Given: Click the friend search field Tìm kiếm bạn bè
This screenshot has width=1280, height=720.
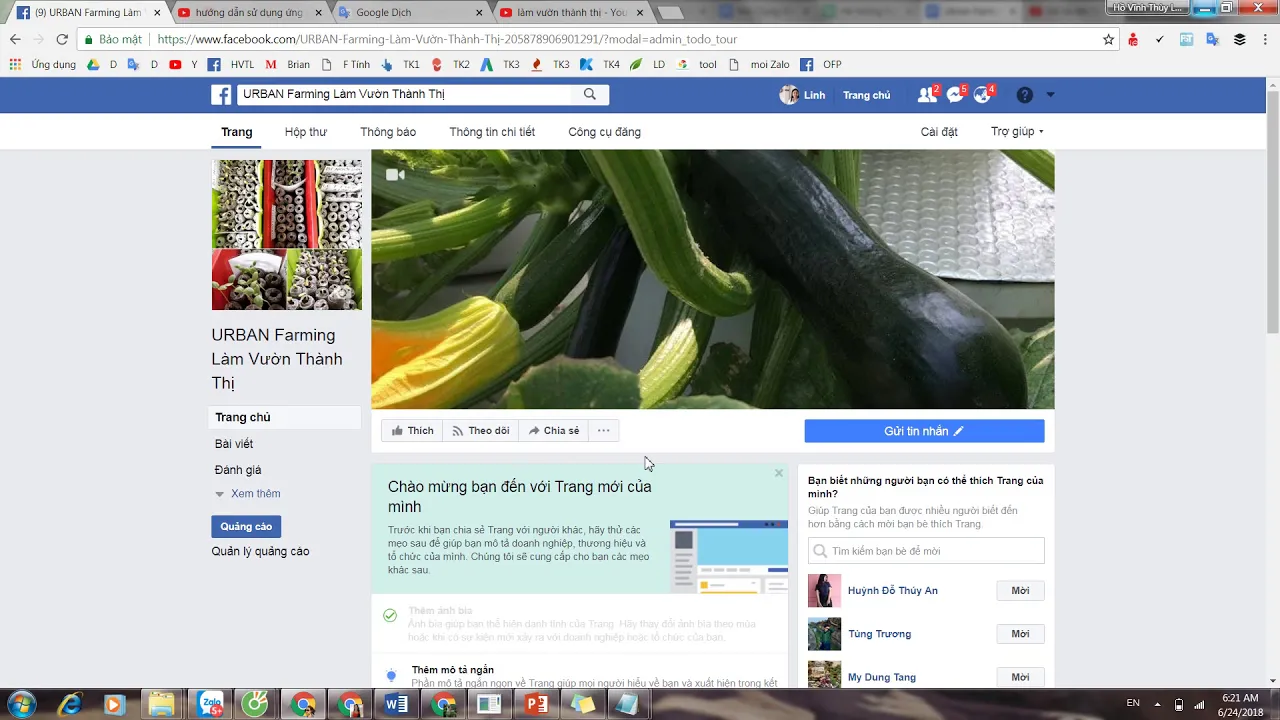Looking at the screenshot, I should coord(926,551).
